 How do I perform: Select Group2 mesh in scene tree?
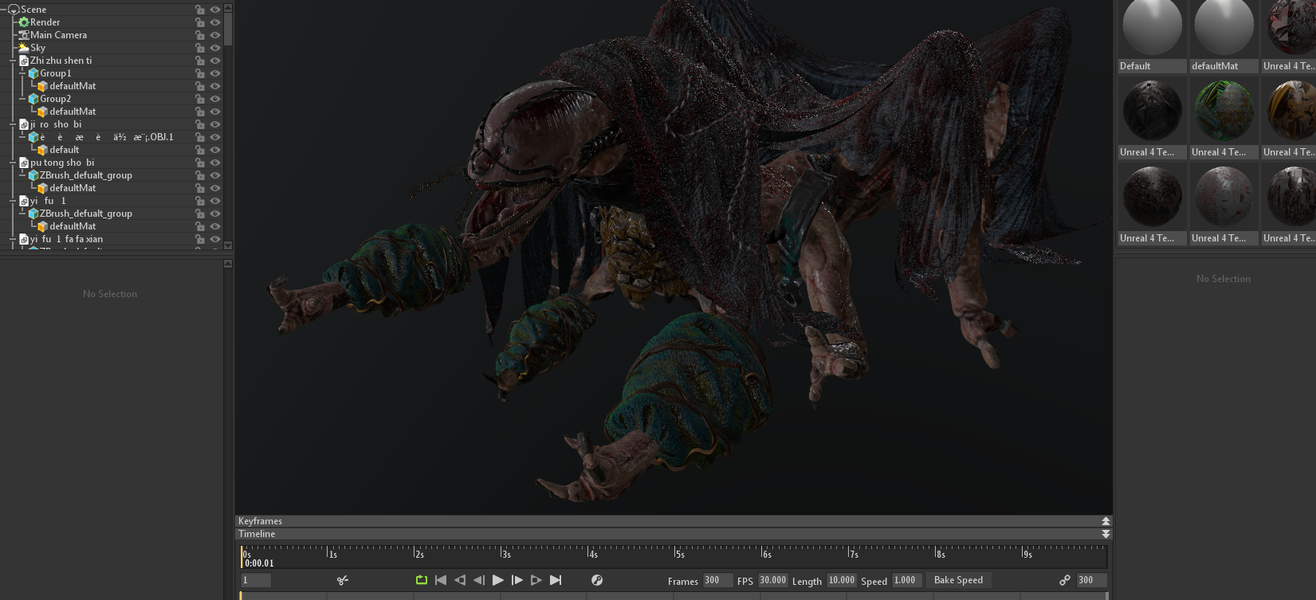[x=55, y=99]
